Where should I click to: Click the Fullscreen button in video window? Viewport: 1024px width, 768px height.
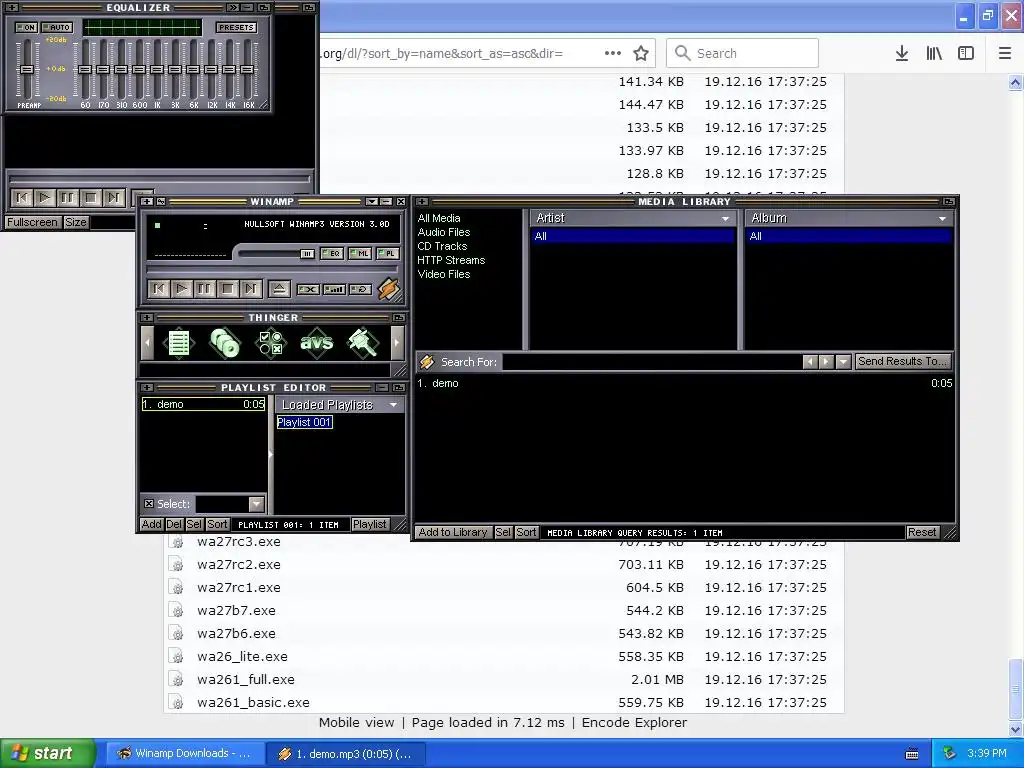[32, 222]
